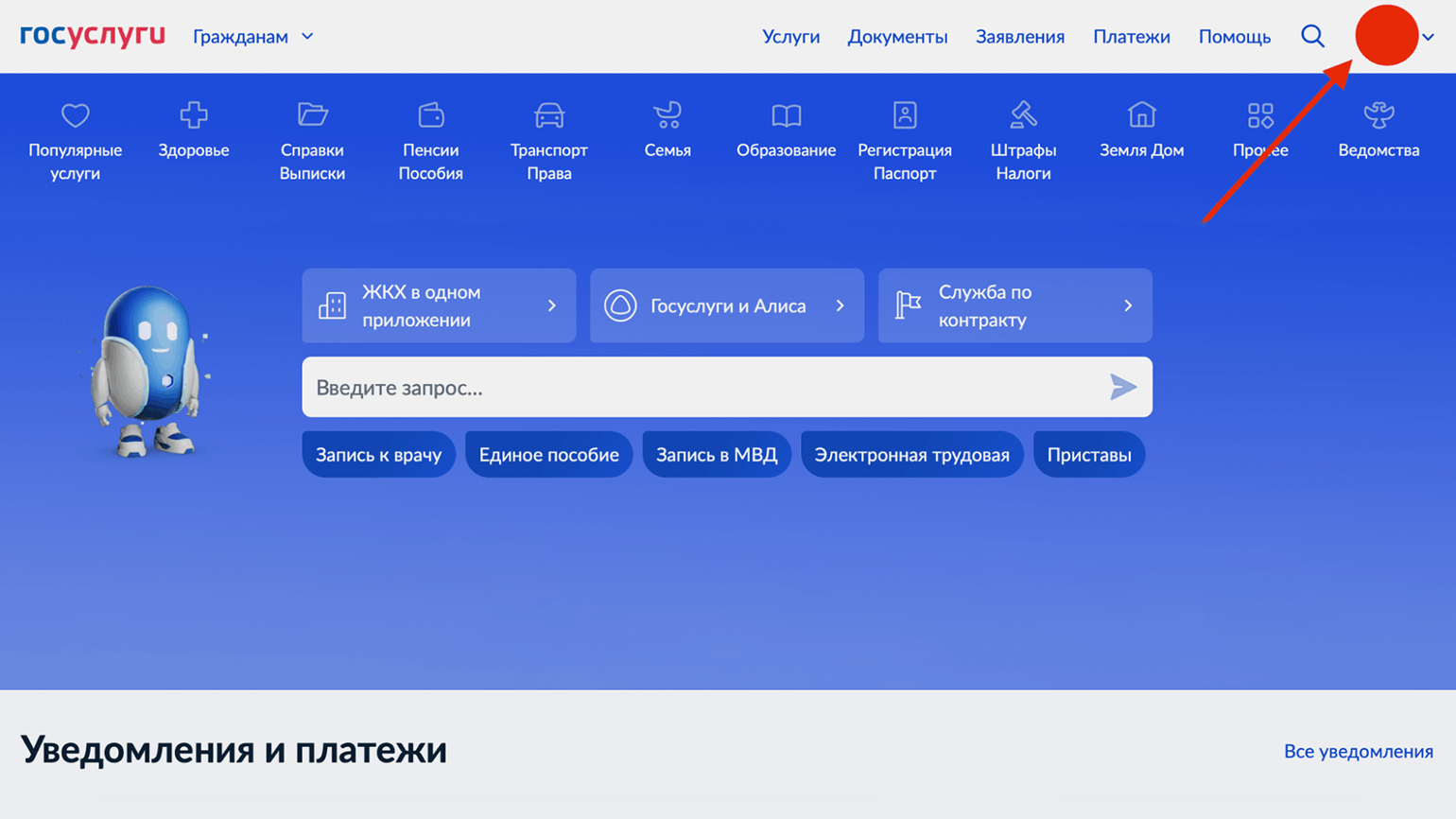Select the Пенсии Пособия wallet icon
This screenshot has width=1456, height=819.
[431, 115]
